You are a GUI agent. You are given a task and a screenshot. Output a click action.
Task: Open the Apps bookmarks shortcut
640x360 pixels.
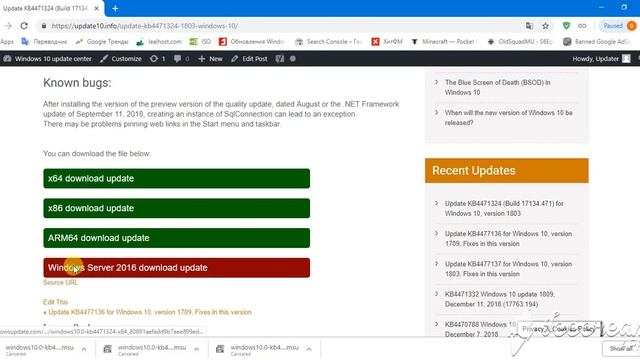click(7, 42)
